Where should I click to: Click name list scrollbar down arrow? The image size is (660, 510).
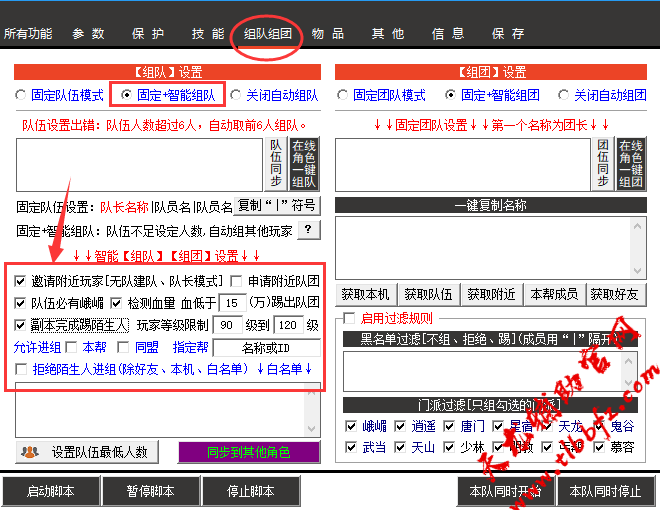click(638, 271)
